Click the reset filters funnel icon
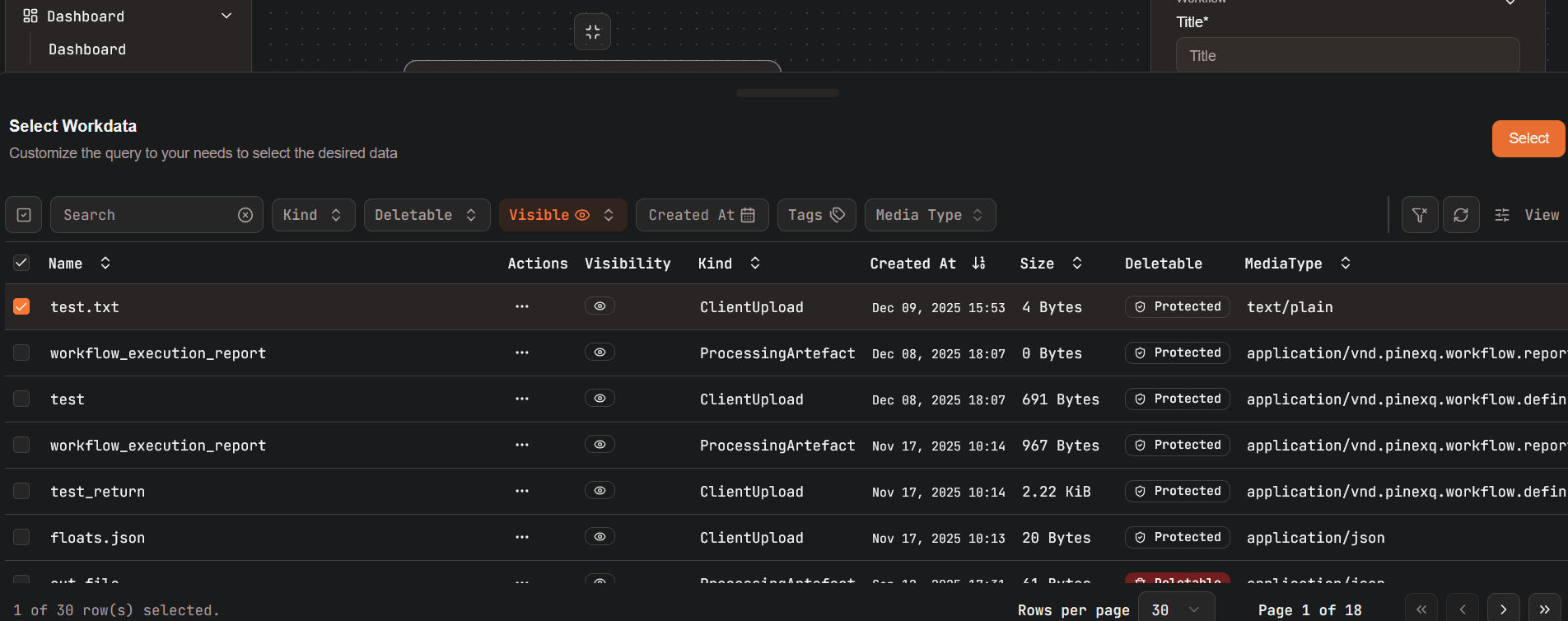This screenshot has width=1568, height=621. (x=1420, y=215)
